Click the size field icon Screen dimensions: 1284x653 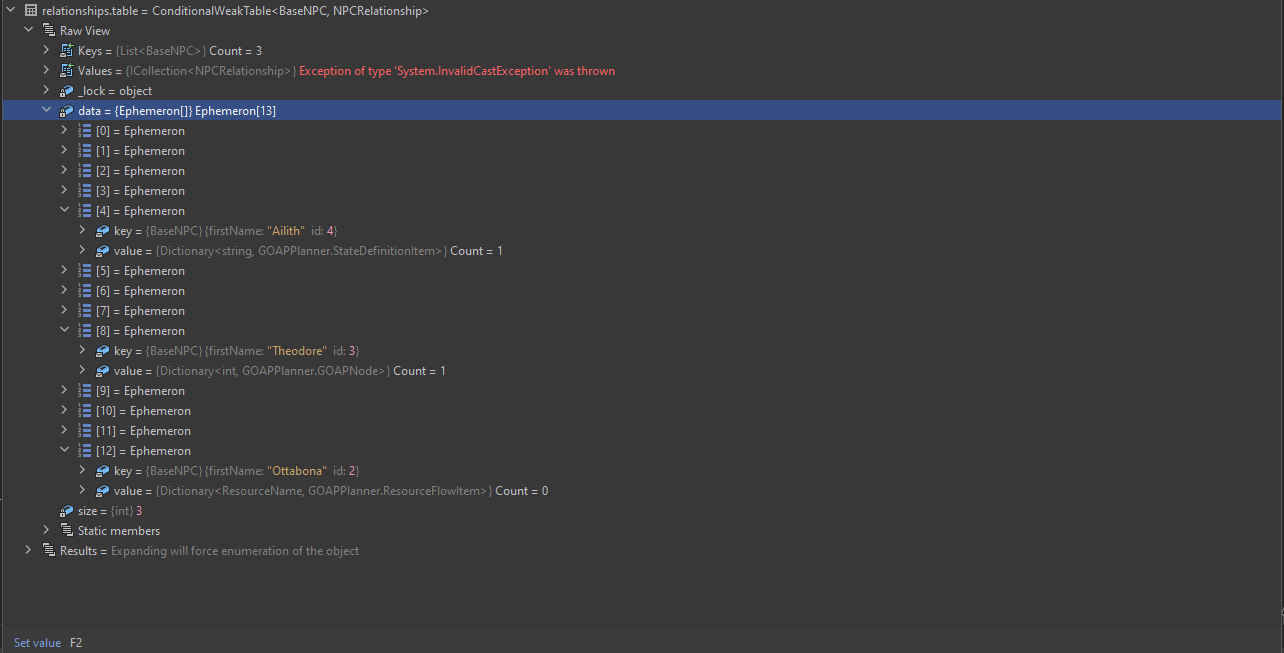click(65, 510)
